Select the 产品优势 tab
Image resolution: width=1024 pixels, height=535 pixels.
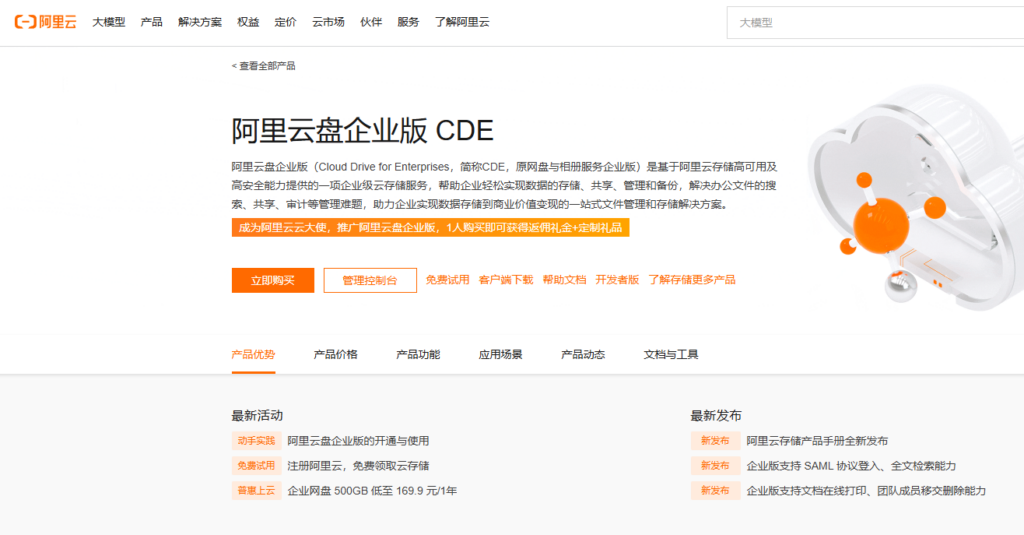[x=253, y=355]
